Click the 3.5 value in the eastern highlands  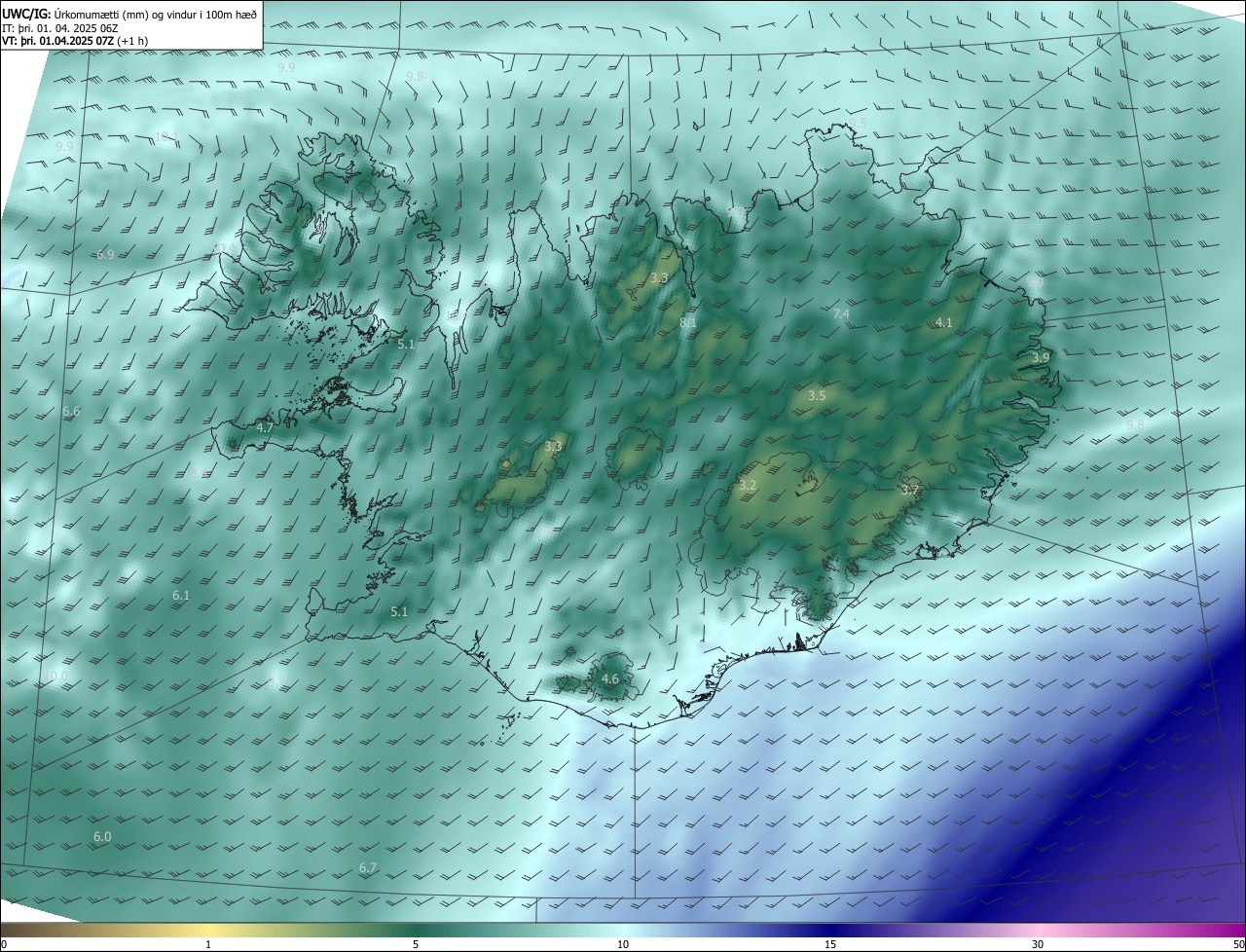point(817,395)
